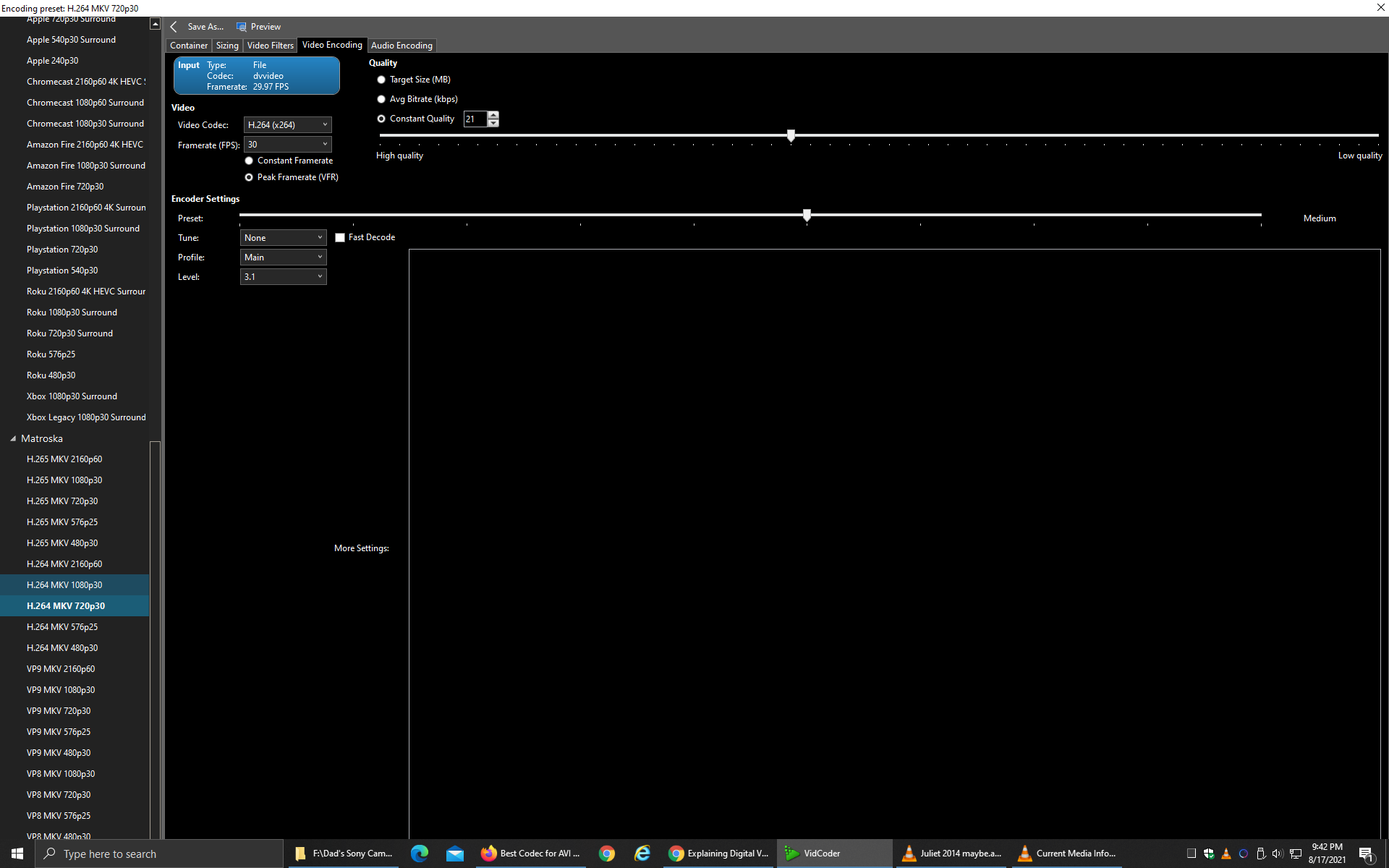Click the volume speaker tray icon
Image resolution: width=1389 pixels, height=868 pixels.
pos(1277,854)
